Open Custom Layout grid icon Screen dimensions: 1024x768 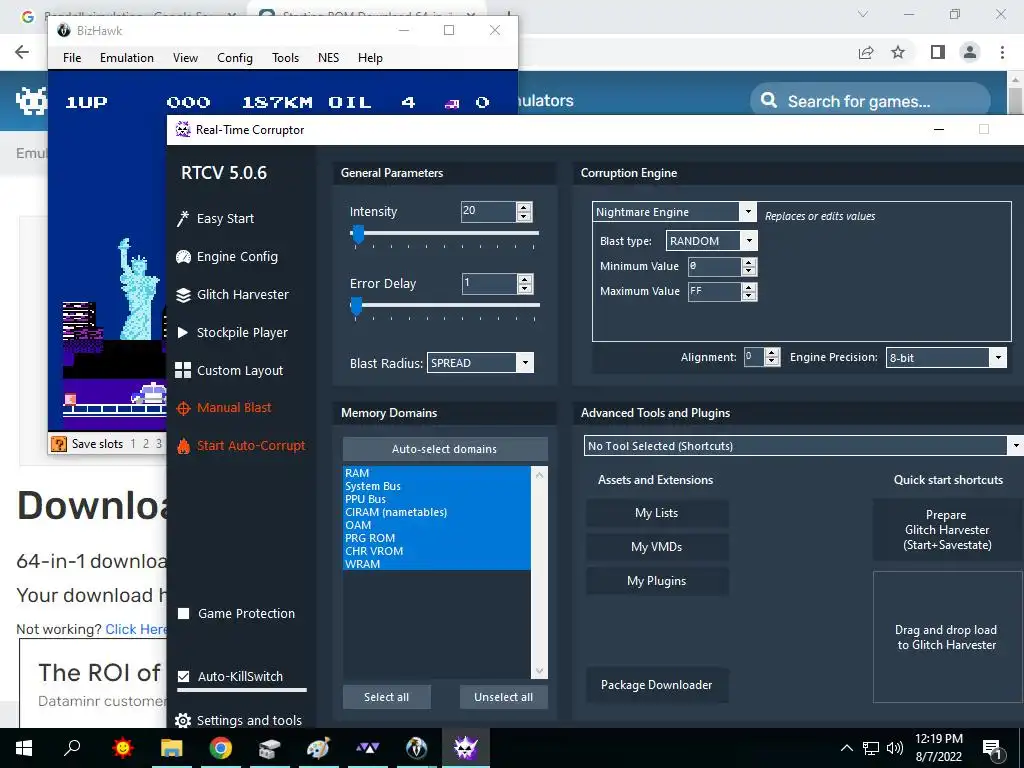(183, 370)
